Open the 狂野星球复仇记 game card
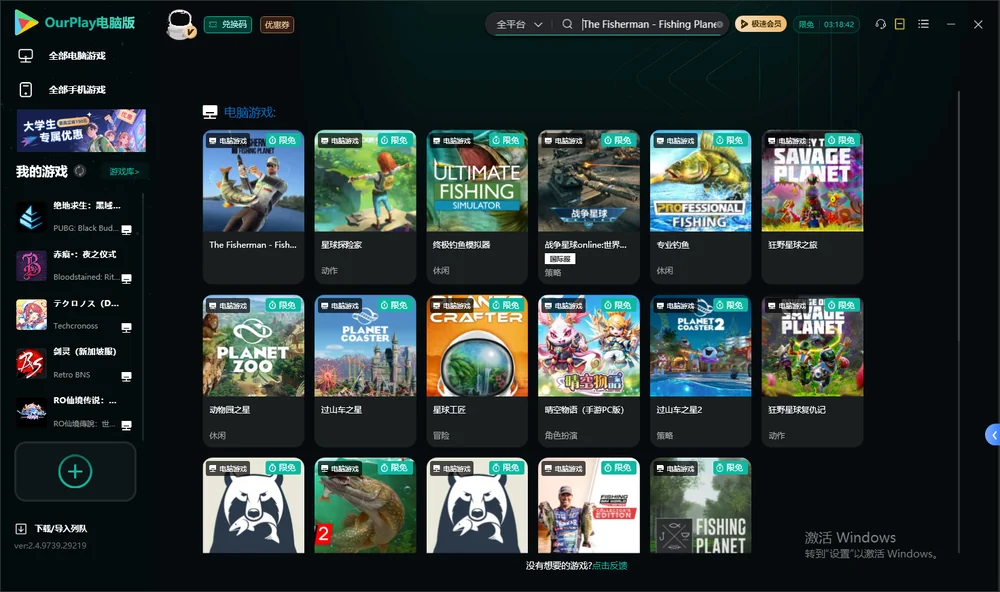This screenshot has width=1000, height=592. [x=812, y=371]
